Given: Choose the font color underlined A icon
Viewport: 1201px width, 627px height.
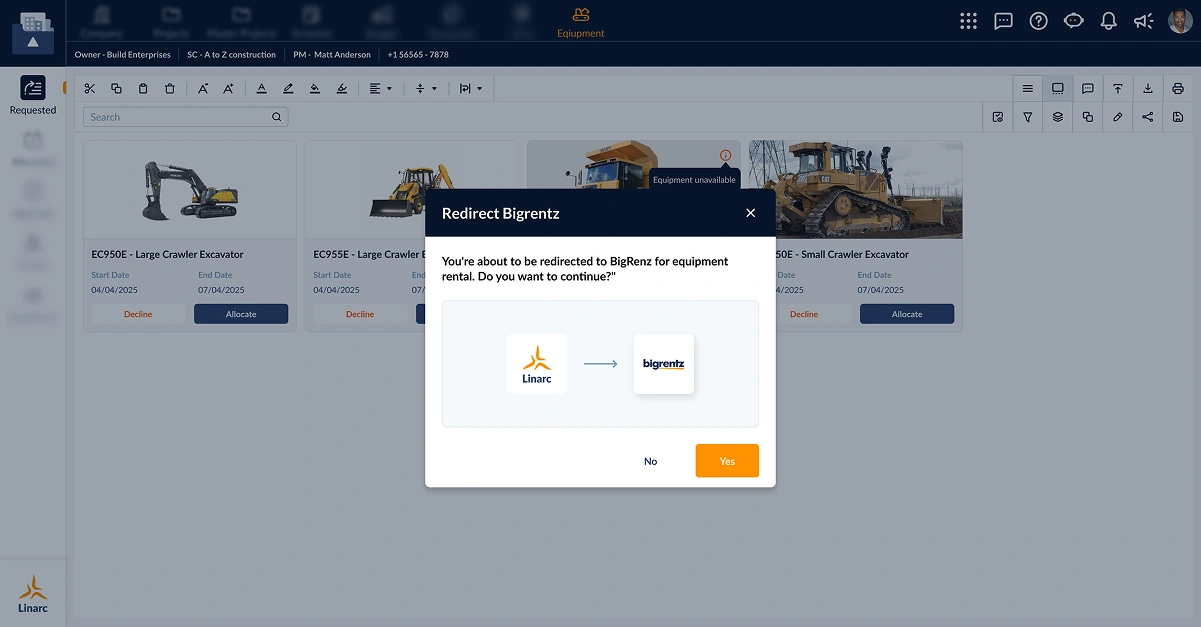Looking at the screenshot, I should (x=261, y=88).
